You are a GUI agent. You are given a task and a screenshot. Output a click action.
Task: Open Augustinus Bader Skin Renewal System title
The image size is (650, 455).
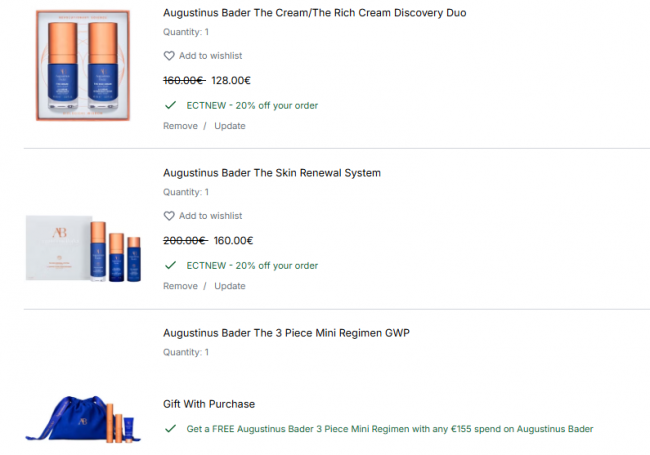[272, 173]
